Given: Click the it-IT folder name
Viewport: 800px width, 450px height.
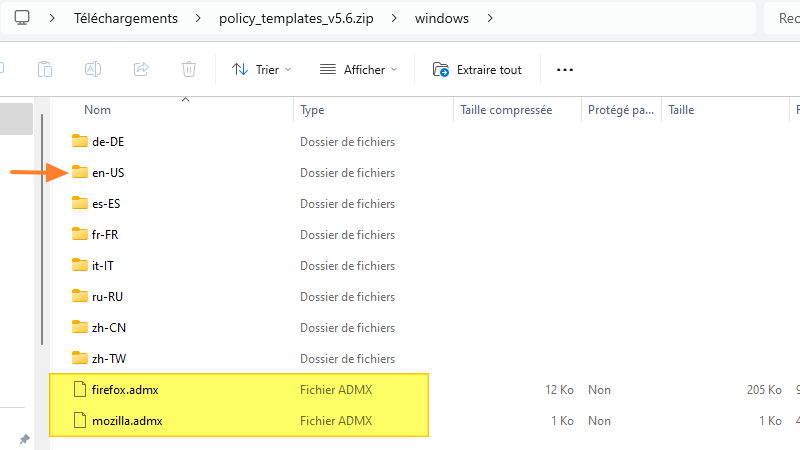Looking at the screenshot, I should [103, 266].
